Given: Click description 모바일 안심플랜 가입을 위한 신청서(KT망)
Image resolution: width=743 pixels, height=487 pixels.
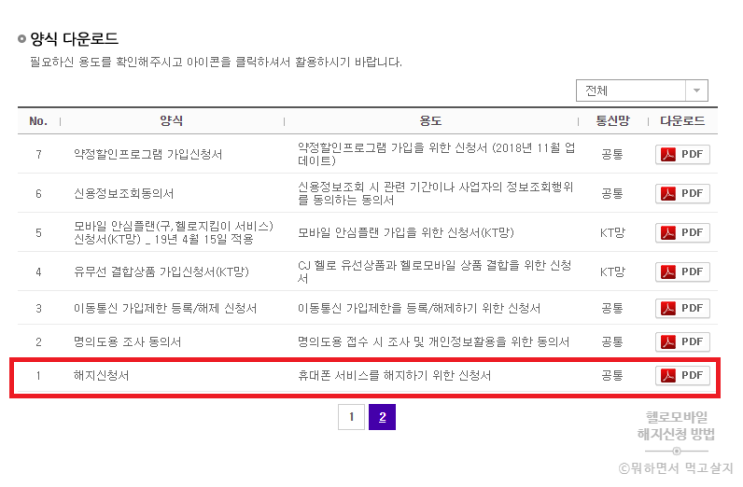Looking at the screenshot, I should (406, 233).
